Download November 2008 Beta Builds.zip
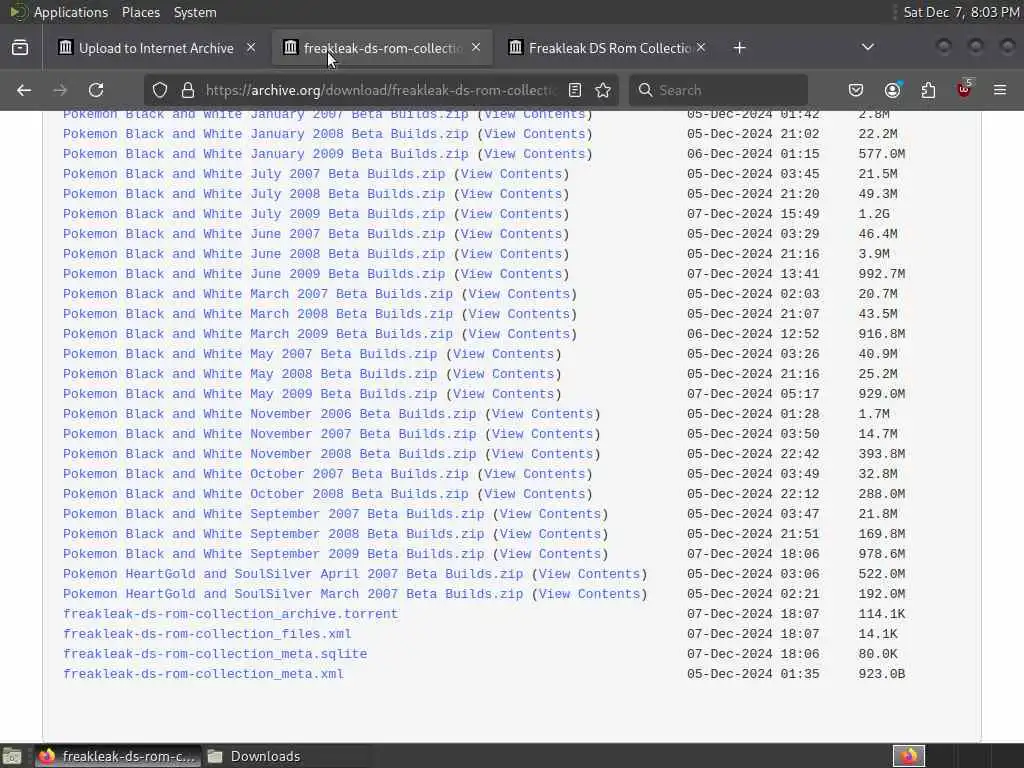 [x=269, y=454]
